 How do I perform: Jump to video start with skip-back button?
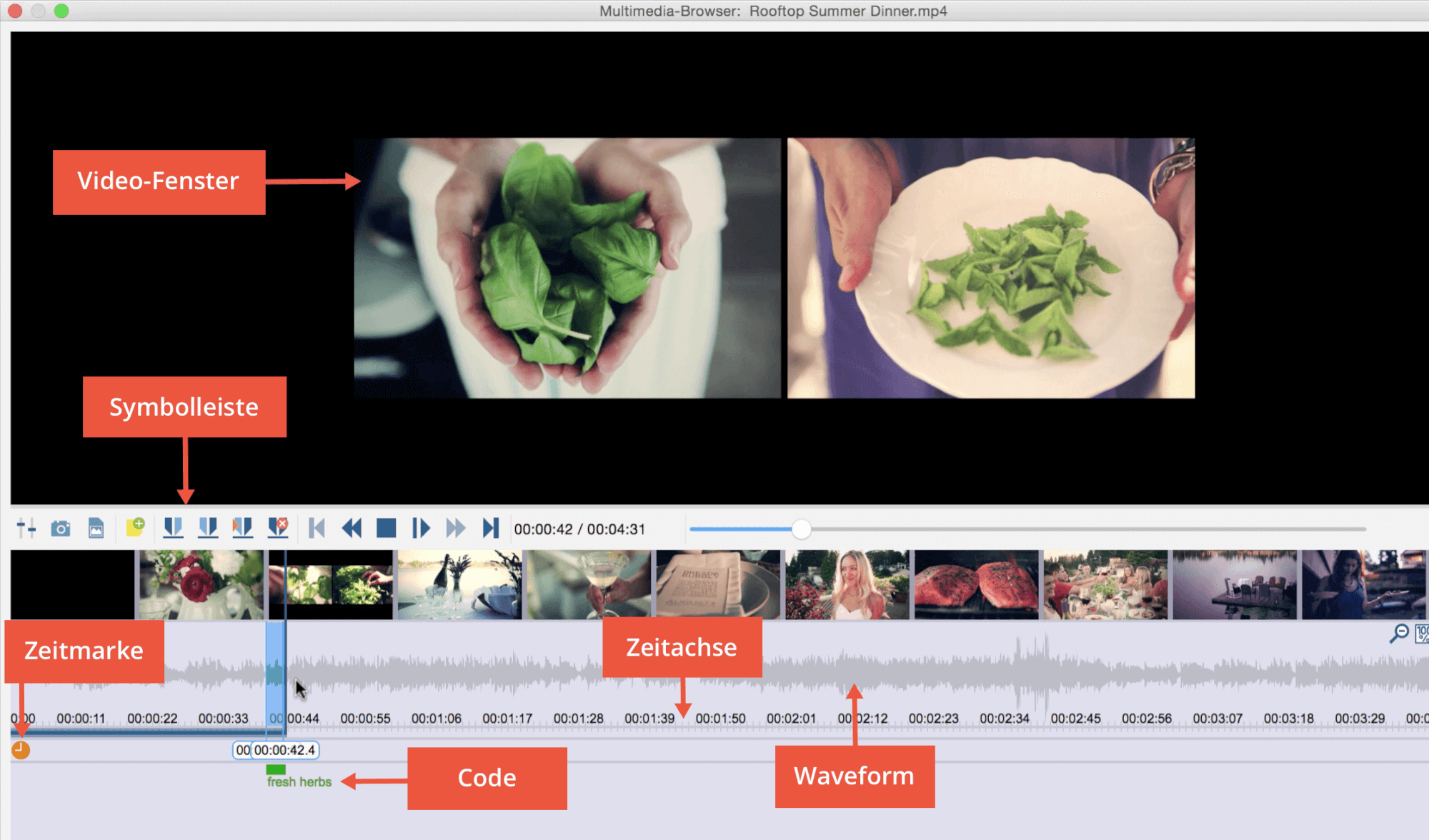coord(317,529)
